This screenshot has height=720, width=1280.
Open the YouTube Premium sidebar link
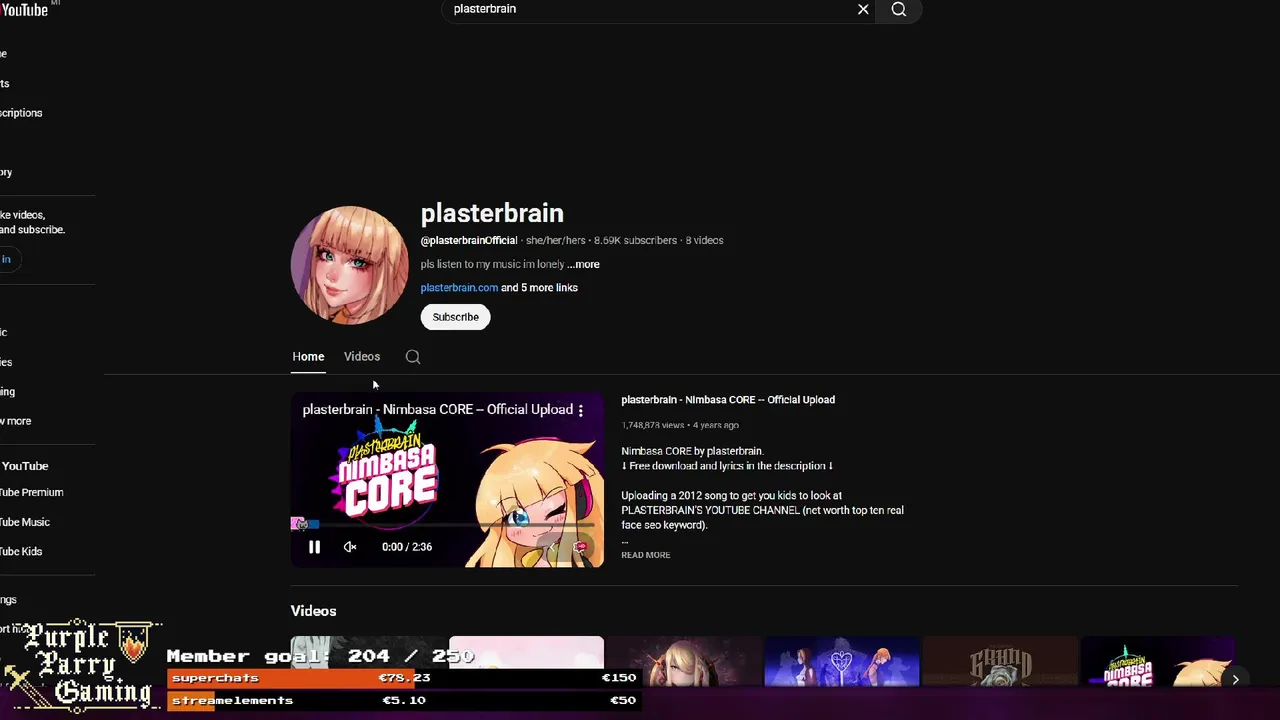pyautogui.click(x=31, y=493)
